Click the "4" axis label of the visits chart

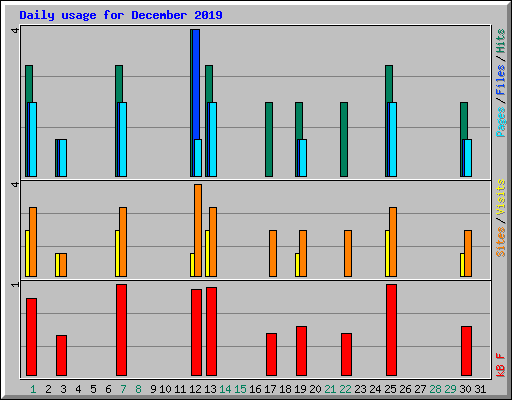[15, 184]
